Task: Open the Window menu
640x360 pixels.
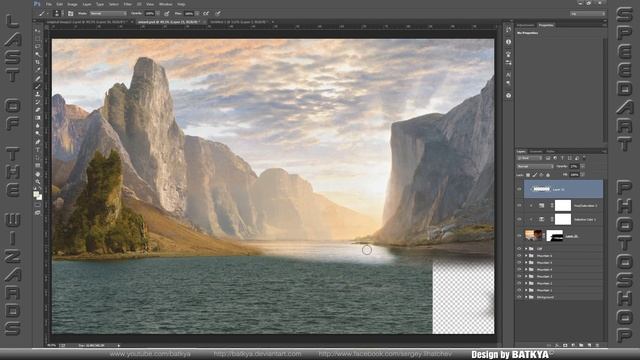Action: tap(165, 4)
